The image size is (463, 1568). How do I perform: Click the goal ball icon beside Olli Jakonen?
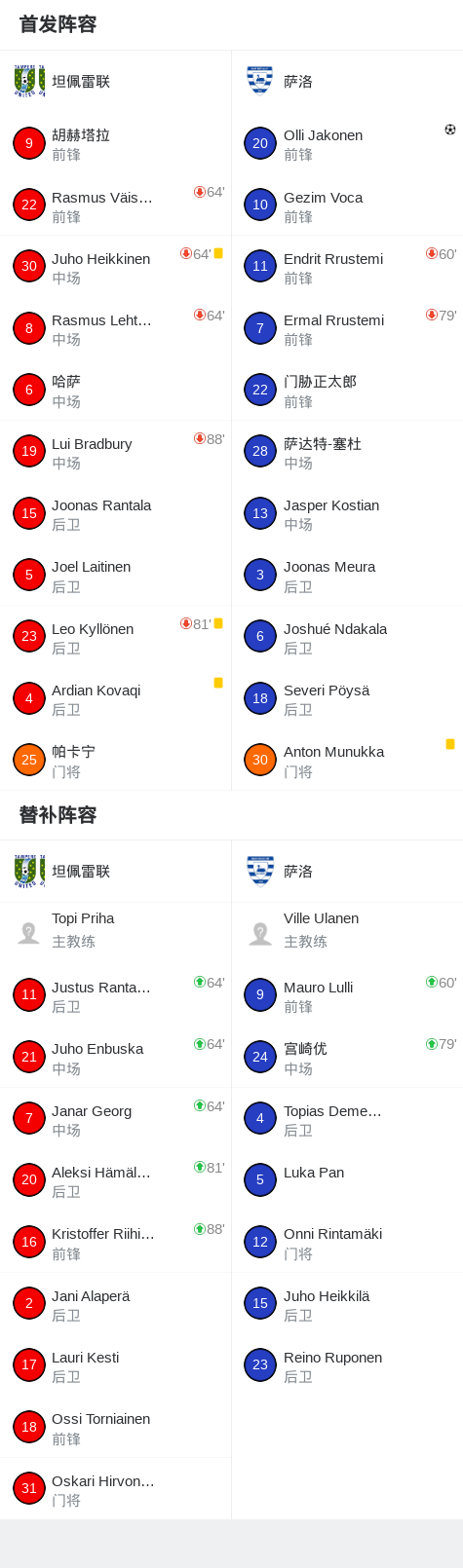(450, 130)
